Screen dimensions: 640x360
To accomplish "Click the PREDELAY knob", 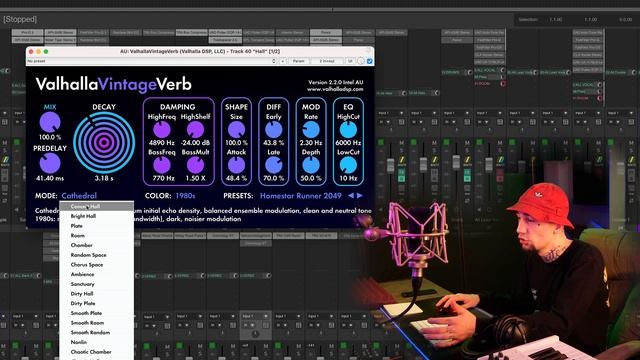I will 50,163.
